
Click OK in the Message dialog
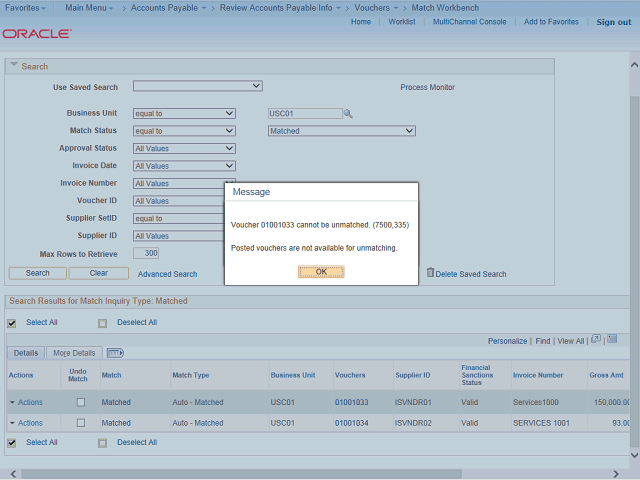pyautogui.click(x=321, y=271)
